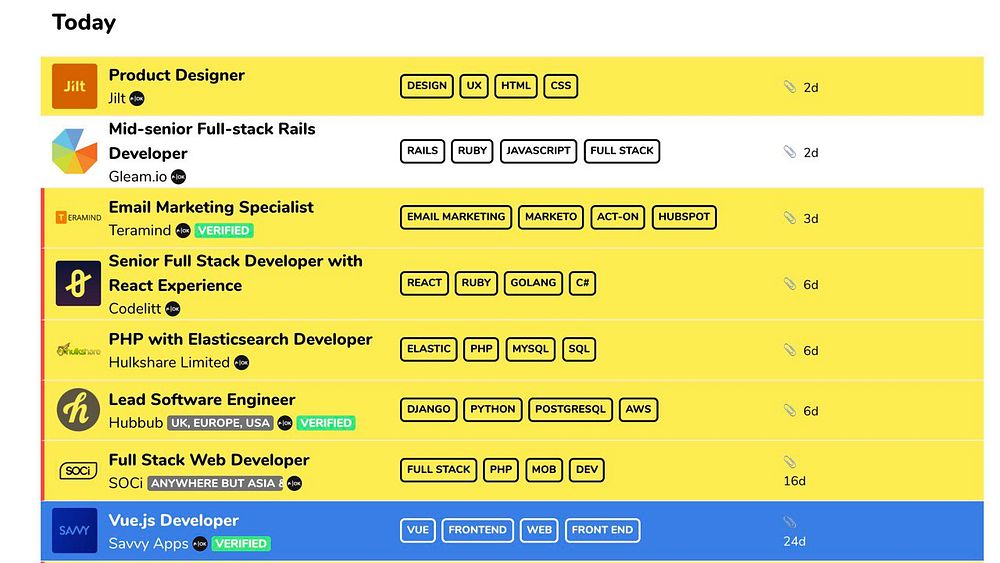Filter jobs by the ELASTIC tag

click(429, 349)
